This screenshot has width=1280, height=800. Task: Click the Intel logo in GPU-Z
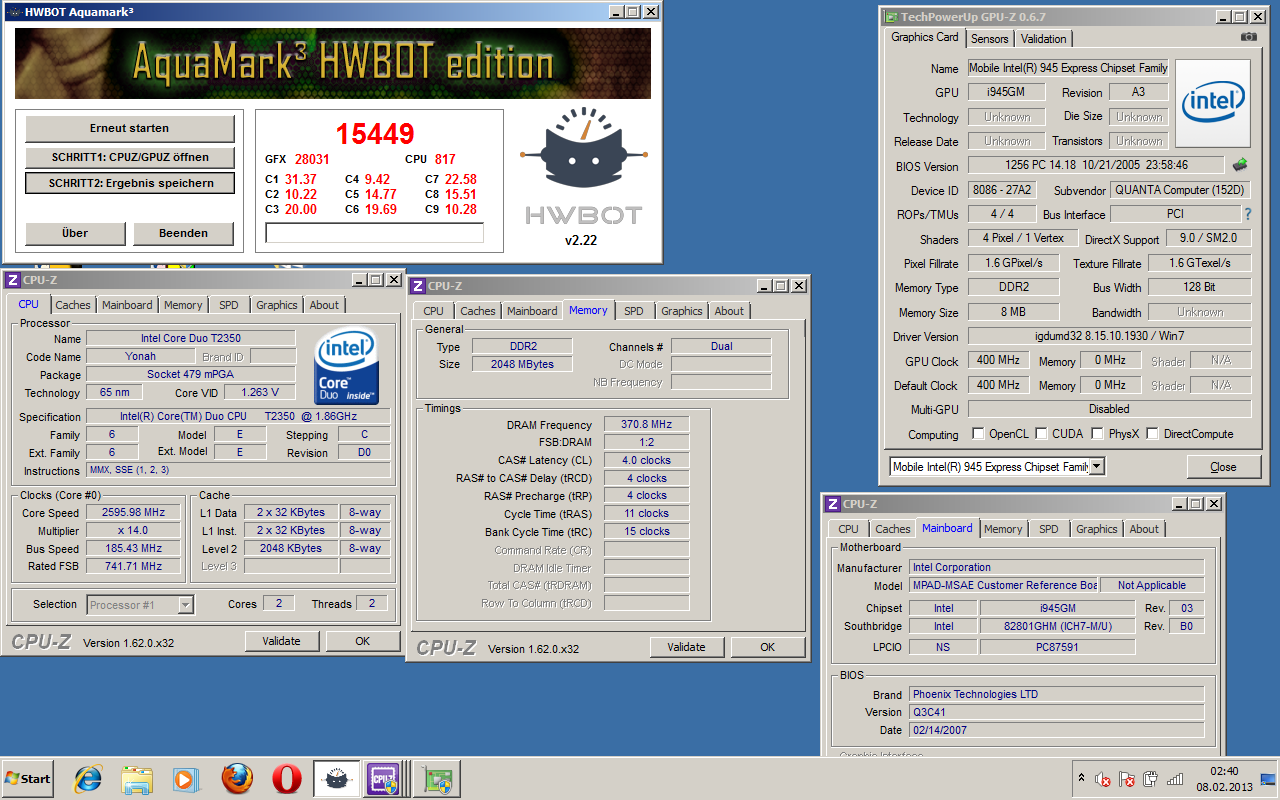pyautogui.click(x=1212, y=101)
